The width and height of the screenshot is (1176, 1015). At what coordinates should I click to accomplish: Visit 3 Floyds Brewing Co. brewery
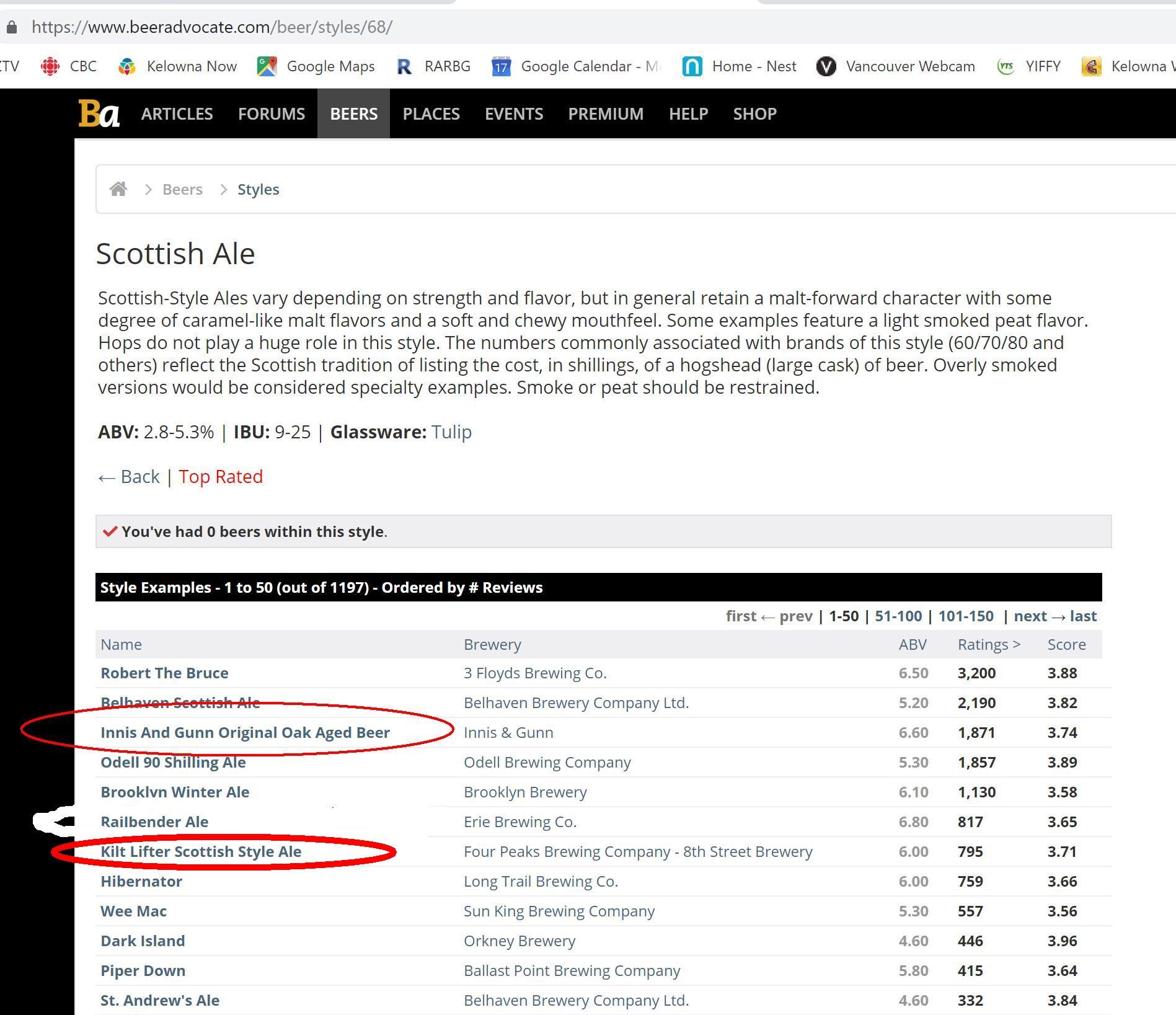click(x=535, y=673)
